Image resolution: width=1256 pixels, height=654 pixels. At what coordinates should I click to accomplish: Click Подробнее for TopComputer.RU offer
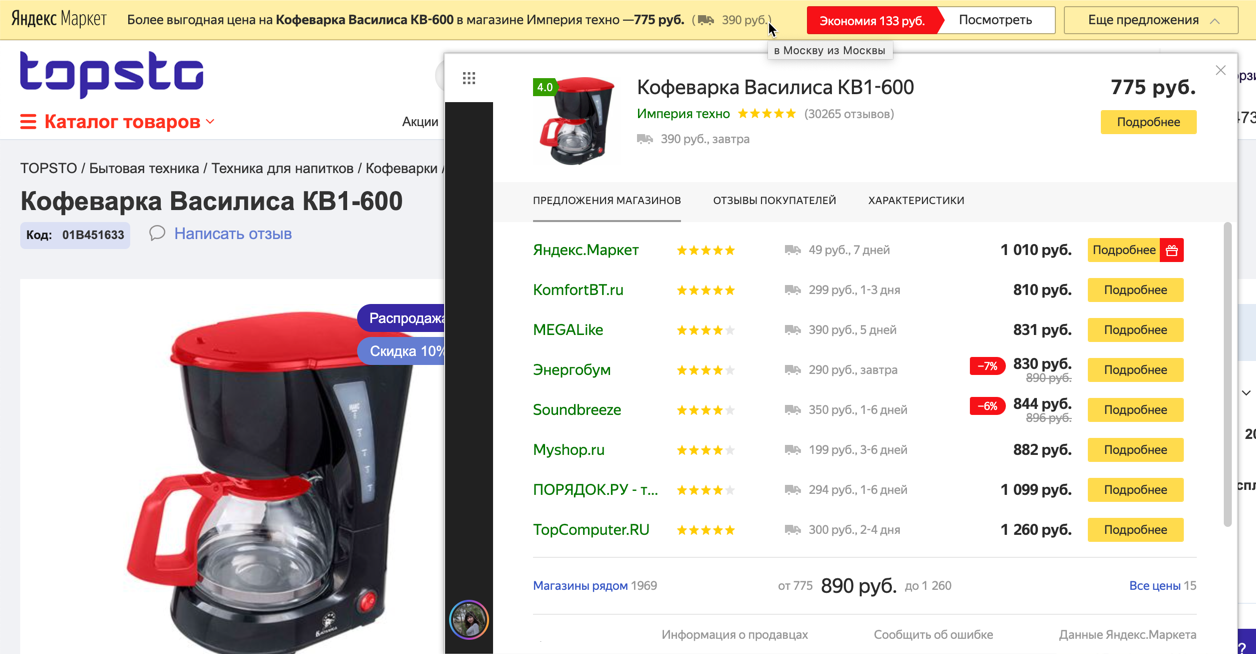1136,530
